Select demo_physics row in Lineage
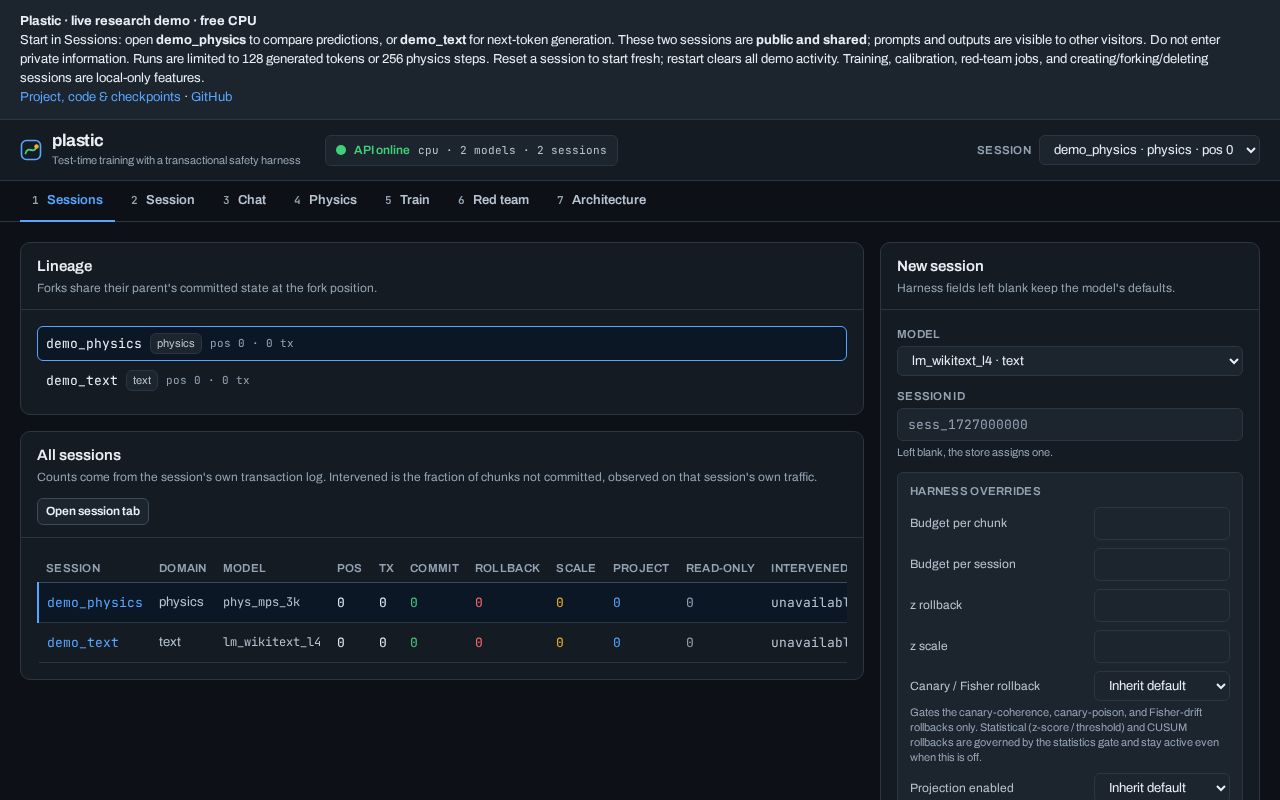 [442, 344]
